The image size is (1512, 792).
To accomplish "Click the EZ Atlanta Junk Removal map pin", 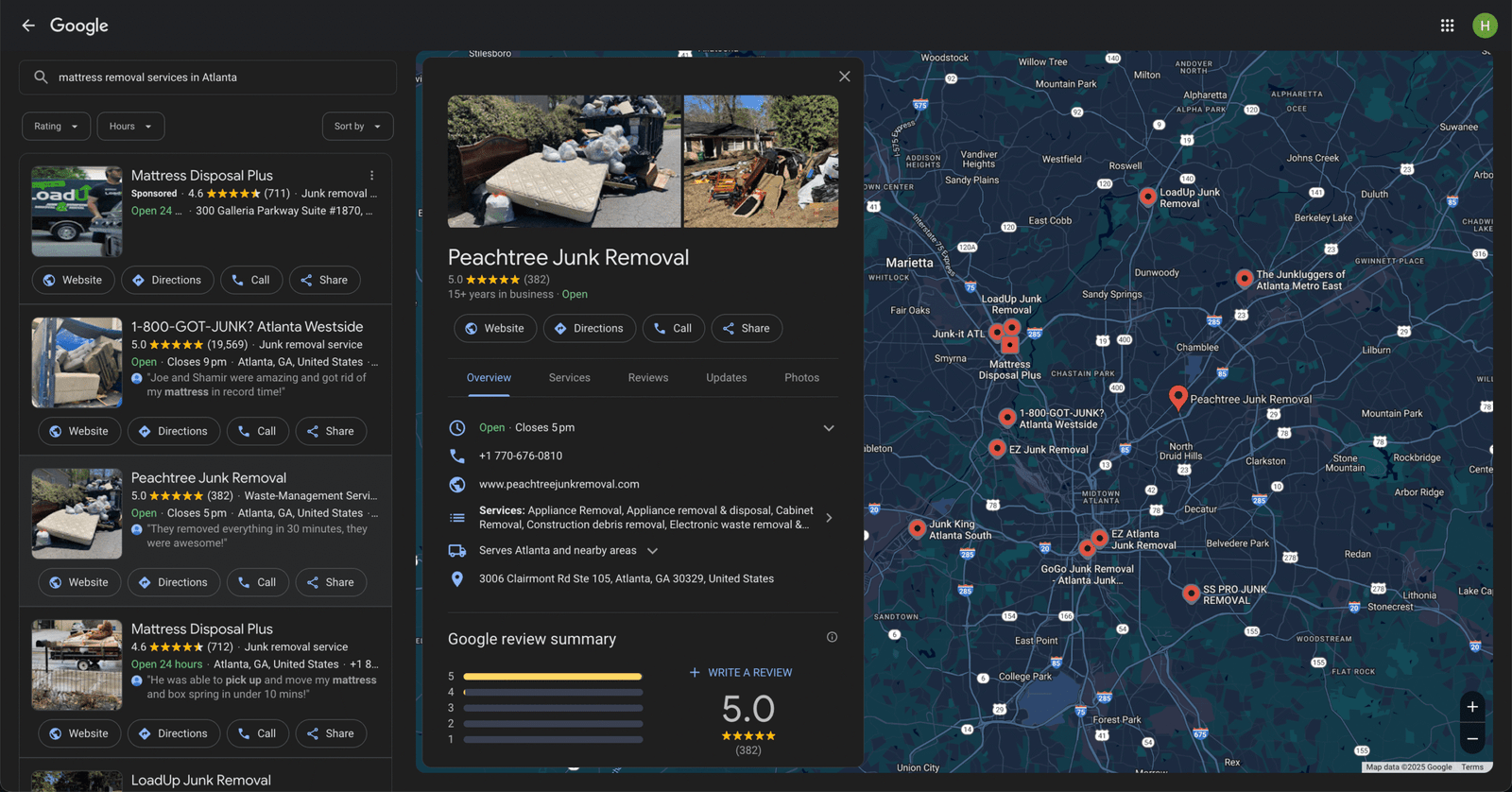I will point(1099,539).
